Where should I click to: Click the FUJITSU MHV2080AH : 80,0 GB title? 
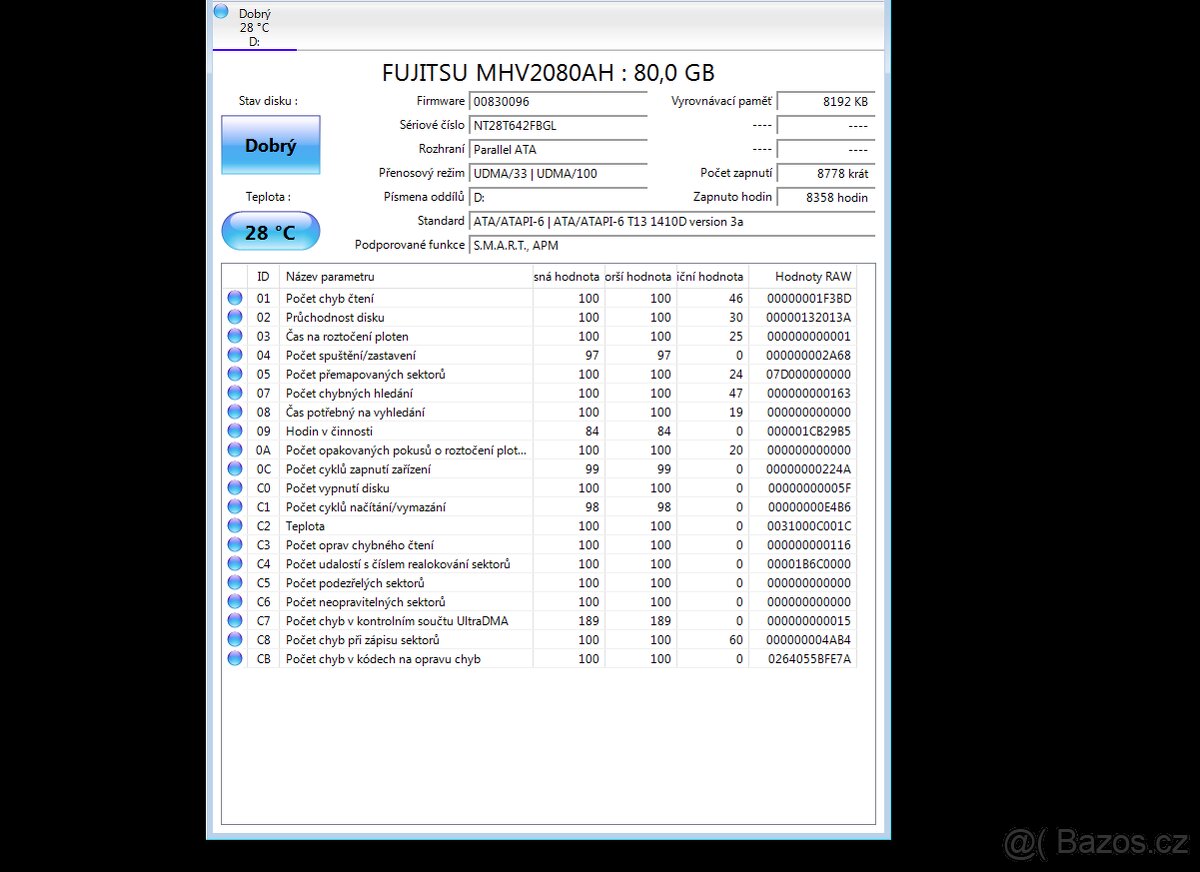tap(548, 73)
